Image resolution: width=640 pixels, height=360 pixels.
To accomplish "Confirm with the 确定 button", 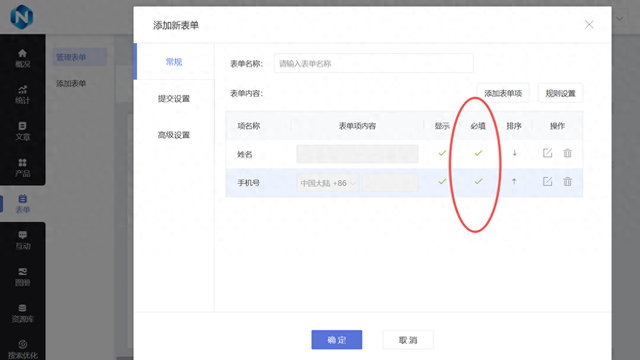I will pyautogui.click(x=337, y=340).
